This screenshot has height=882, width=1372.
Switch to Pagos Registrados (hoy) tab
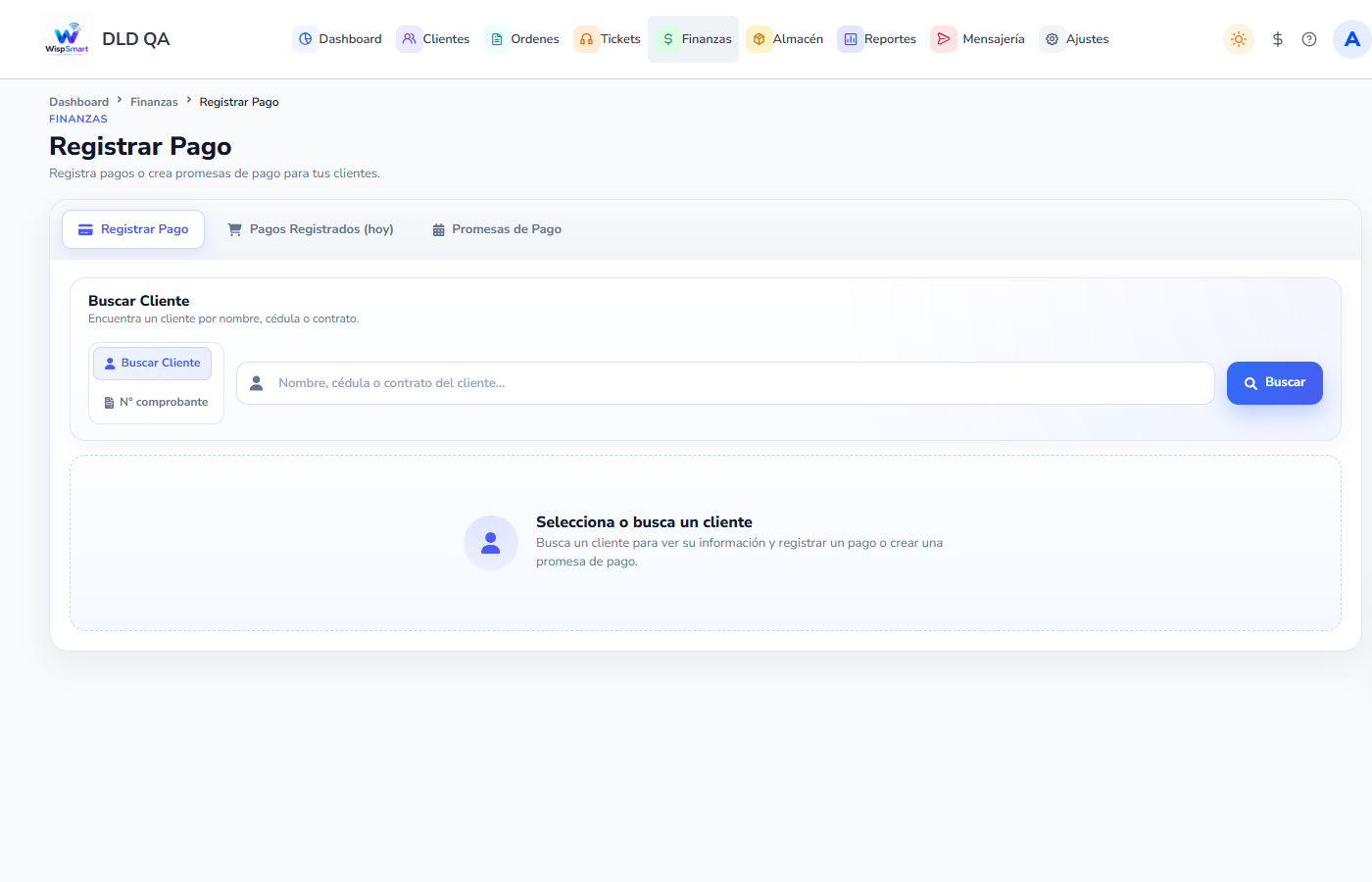click(311, 229)
